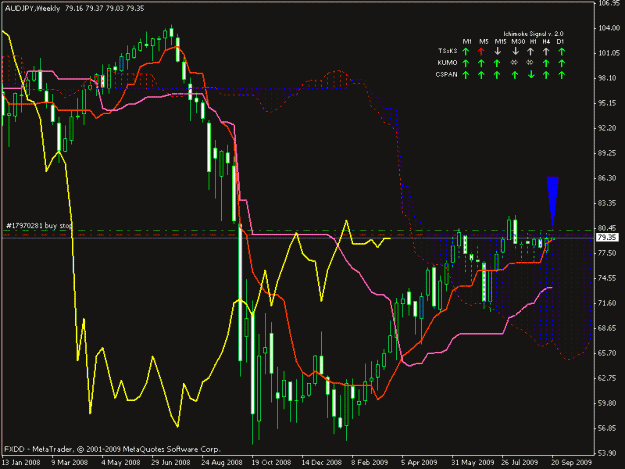Click the CSPAN H1 green down arrow
The image size is (625, 469).
click(531, 75)
